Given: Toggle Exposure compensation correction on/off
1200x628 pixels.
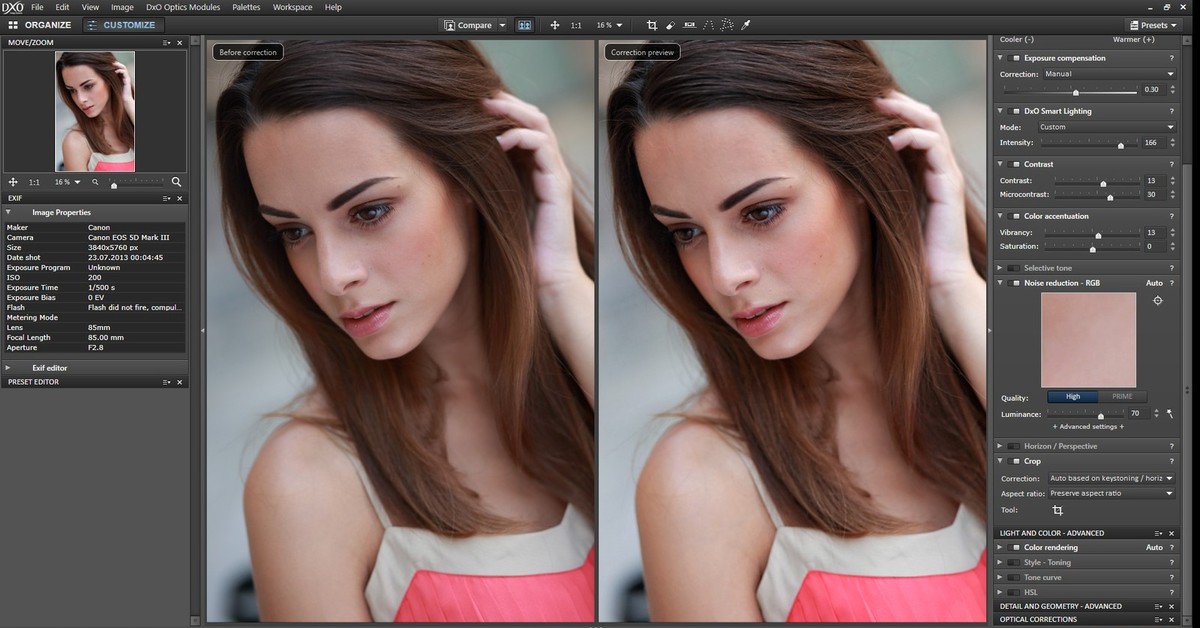Looking at the screenshot, I should click(1014, 58).
